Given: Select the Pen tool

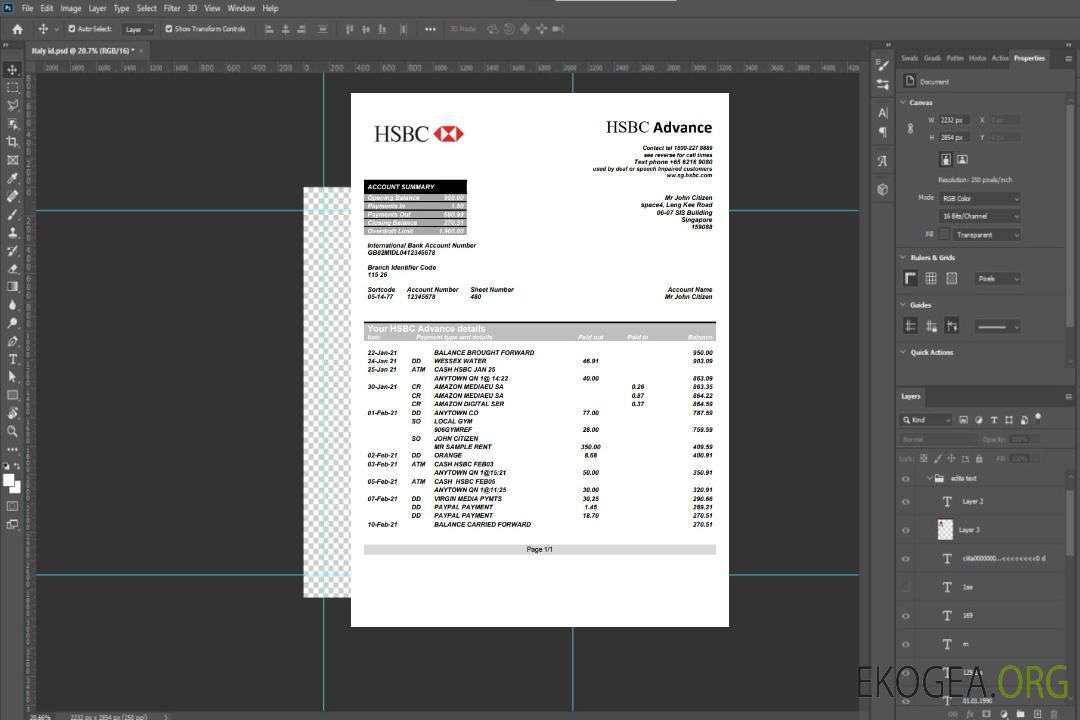Looking at the screenshot, I should [12, 341].
